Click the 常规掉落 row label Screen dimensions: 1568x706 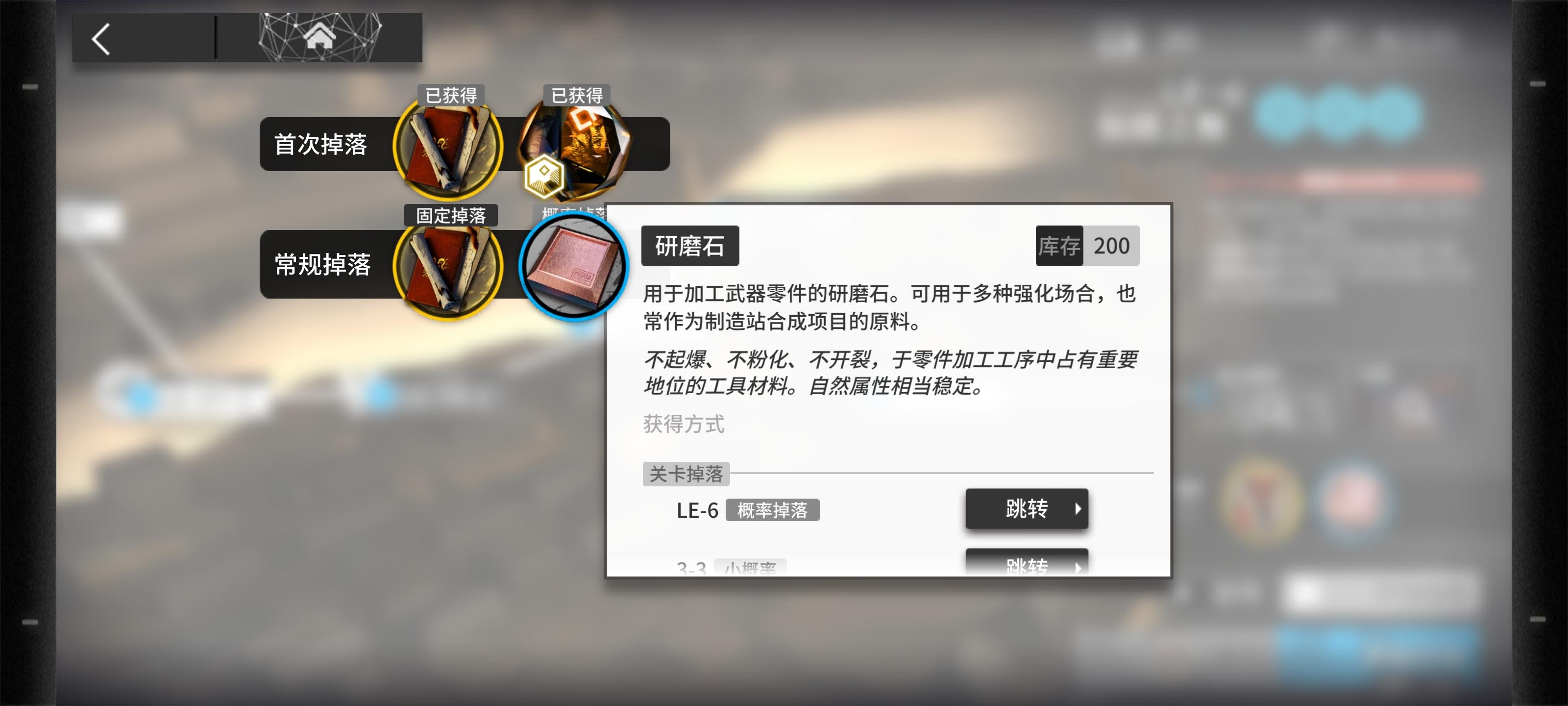coord(322,264)
